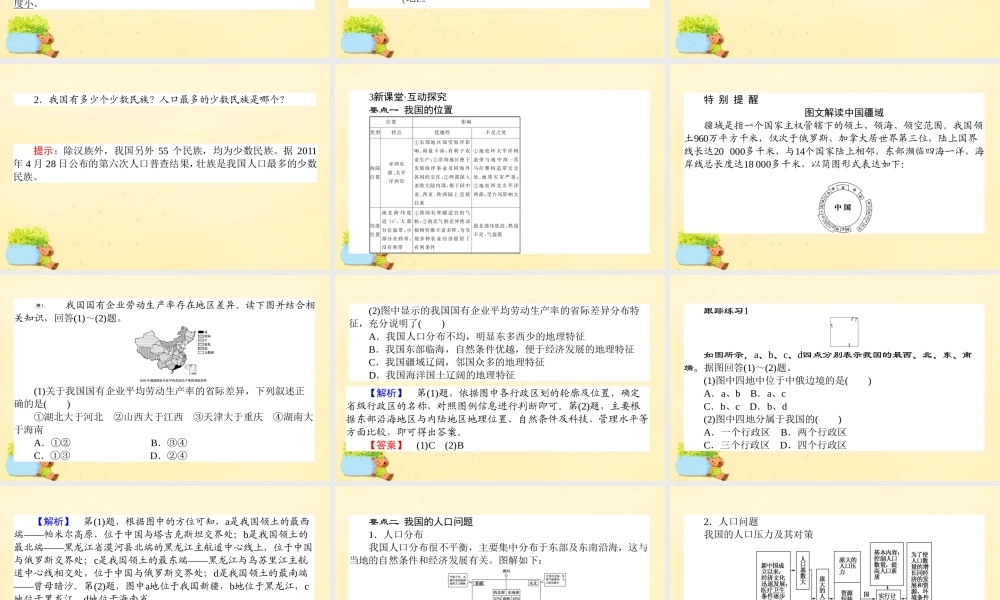
Task: Click the question "我国有多少个少数民族" line
Action: tap(159, 99)
